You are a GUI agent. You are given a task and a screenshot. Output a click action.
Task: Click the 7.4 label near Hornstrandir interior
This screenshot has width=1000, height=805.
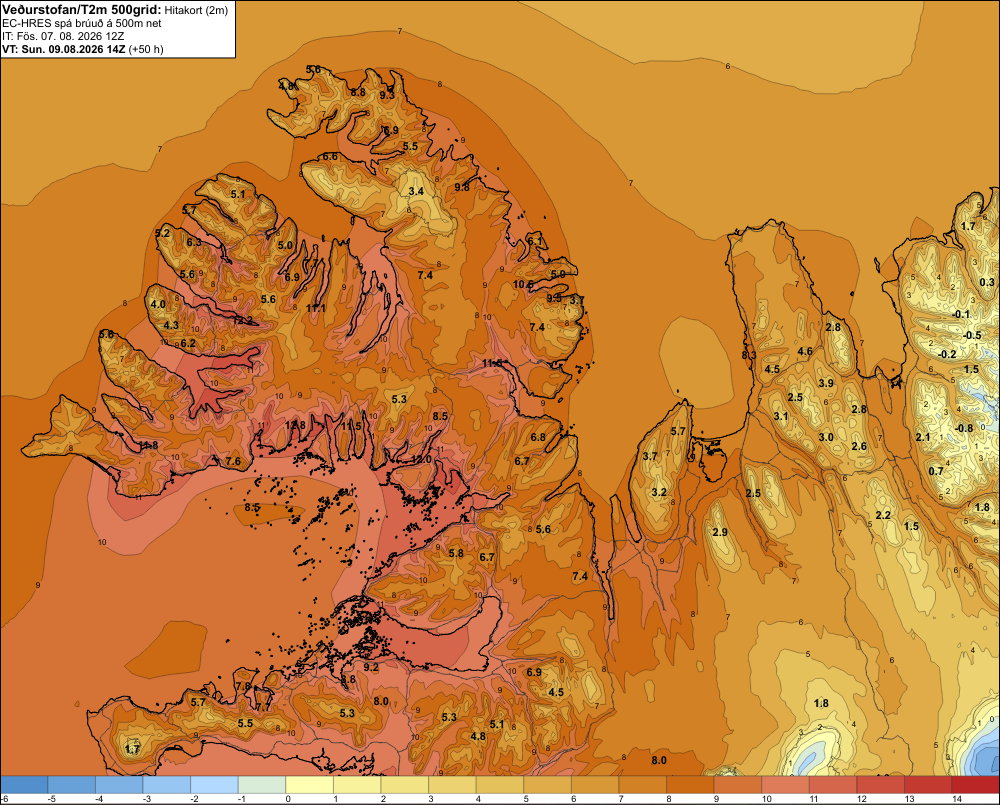tap(425, 275)
